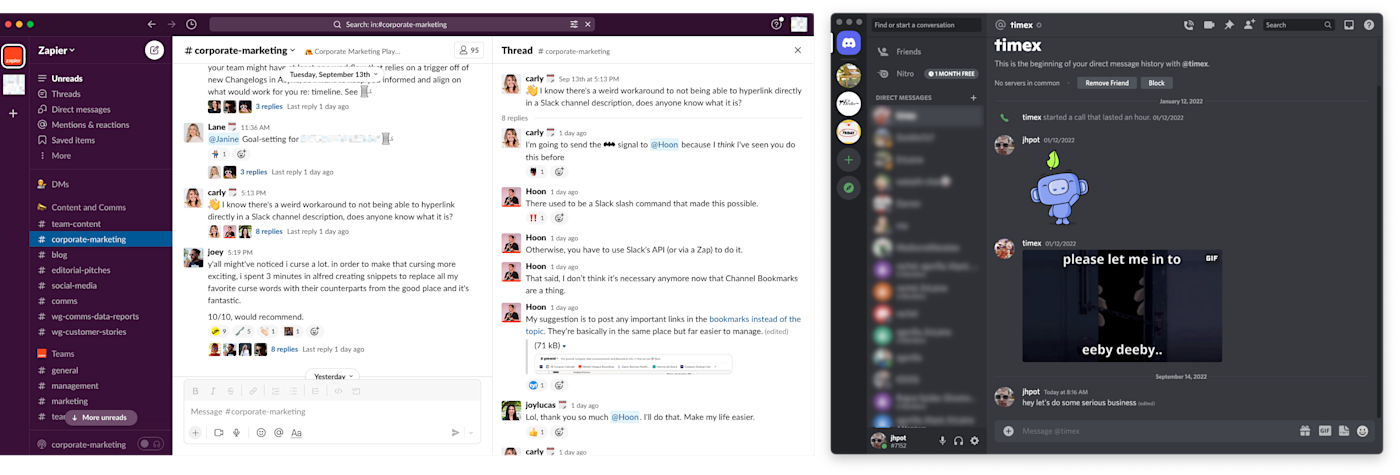Click Remove Friend button in Discord
This screenshot has height=475, width=1400.
tap(1107, 83)
